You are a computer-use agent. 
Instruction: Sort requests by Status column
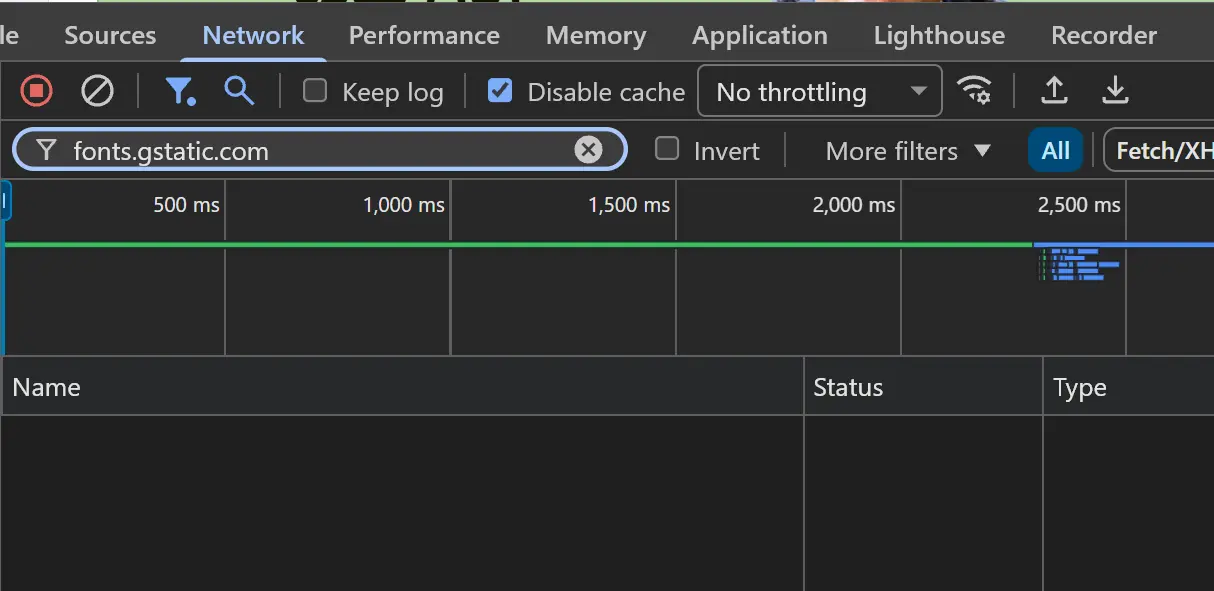[x=923, y=387]
